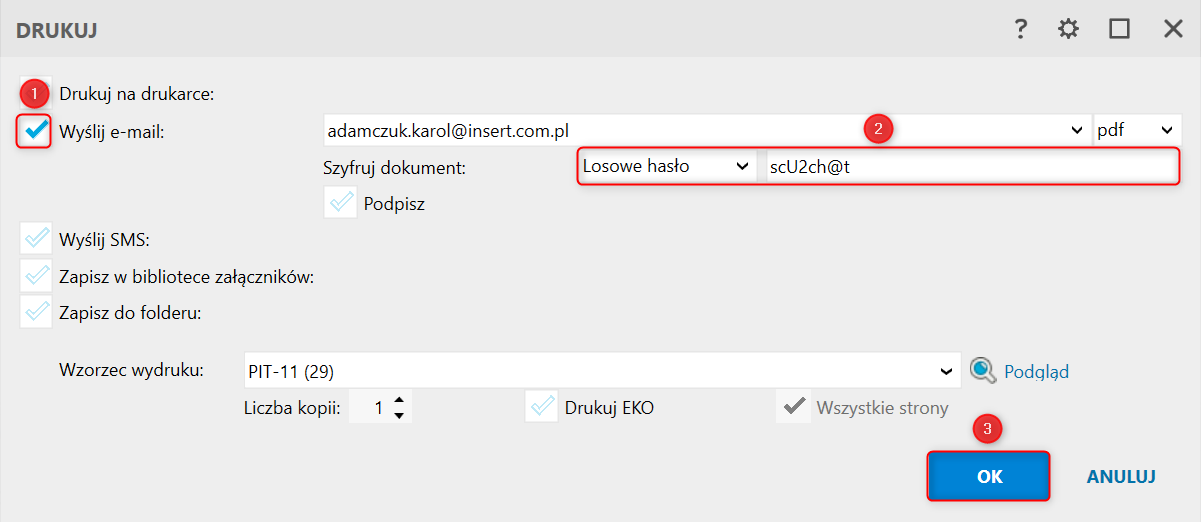Viewport: 1201px width, 522px height.
Task: Click the Wyślij e-mail label
Action: [111, 130]
